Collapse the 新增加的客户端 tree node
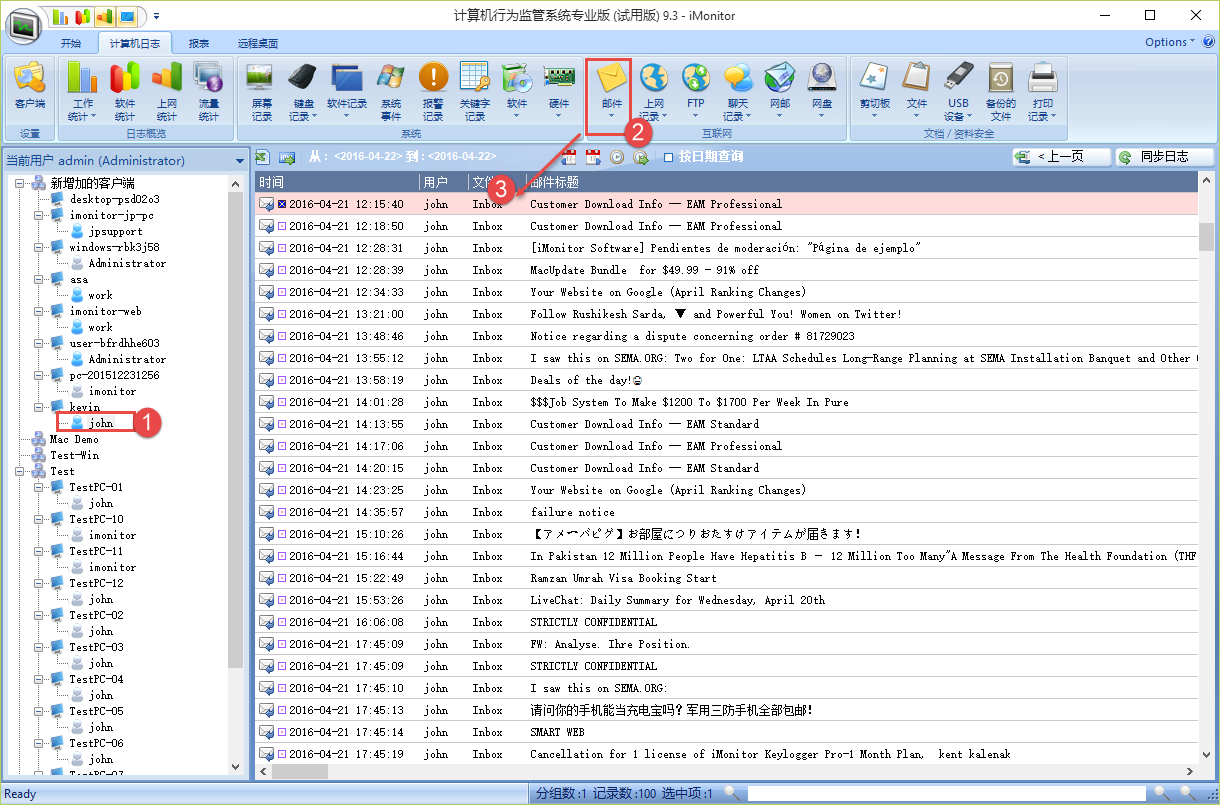 click(21, 183)
